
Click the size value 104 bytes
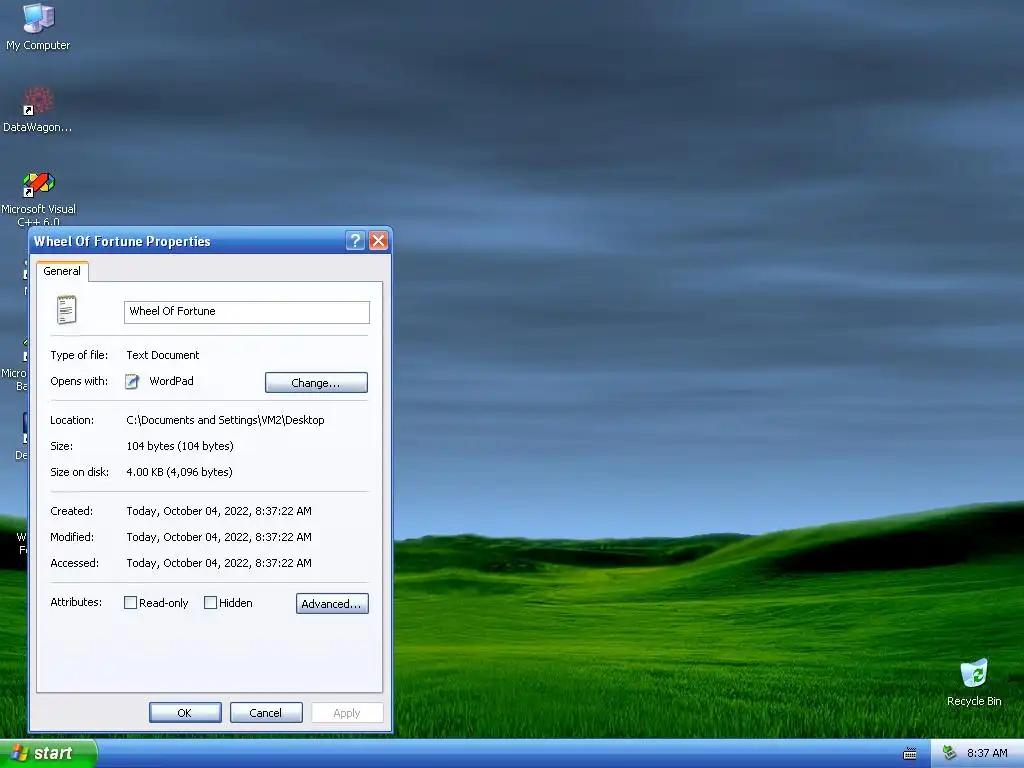click(x=180, y=446)
